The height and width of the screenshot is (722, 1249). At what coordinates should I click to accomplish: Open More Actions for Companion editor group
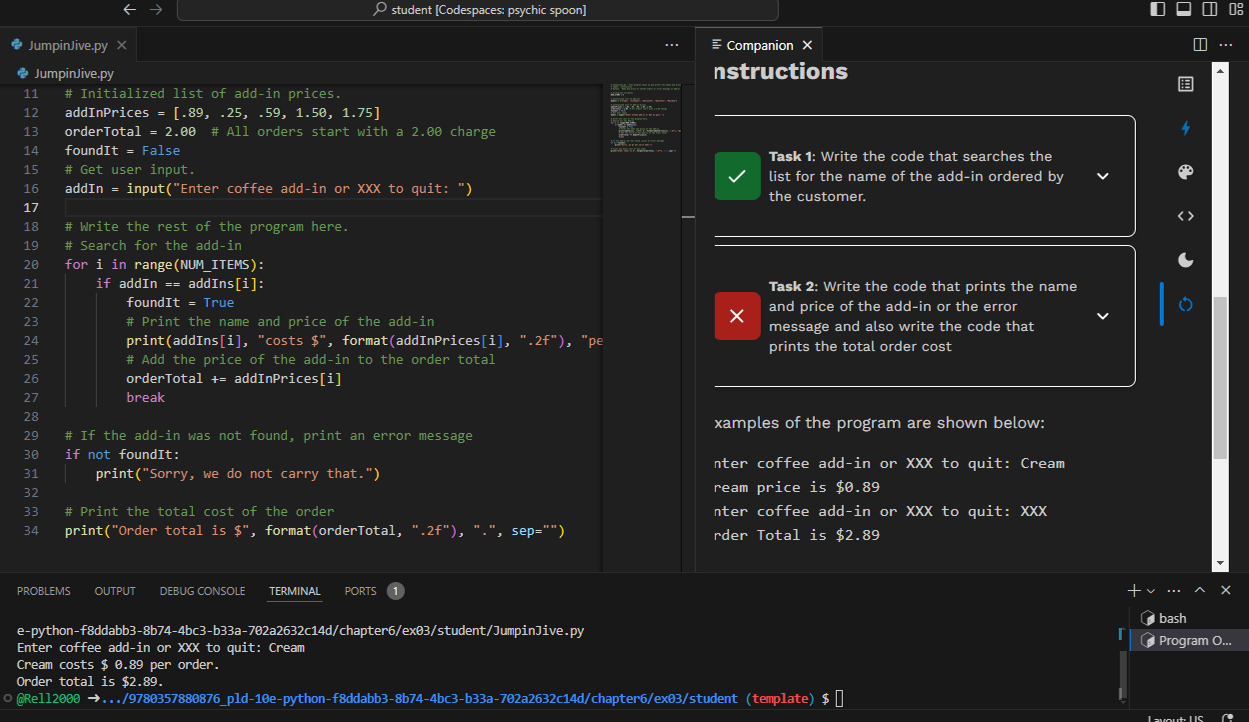click(x=1226, y=45)
